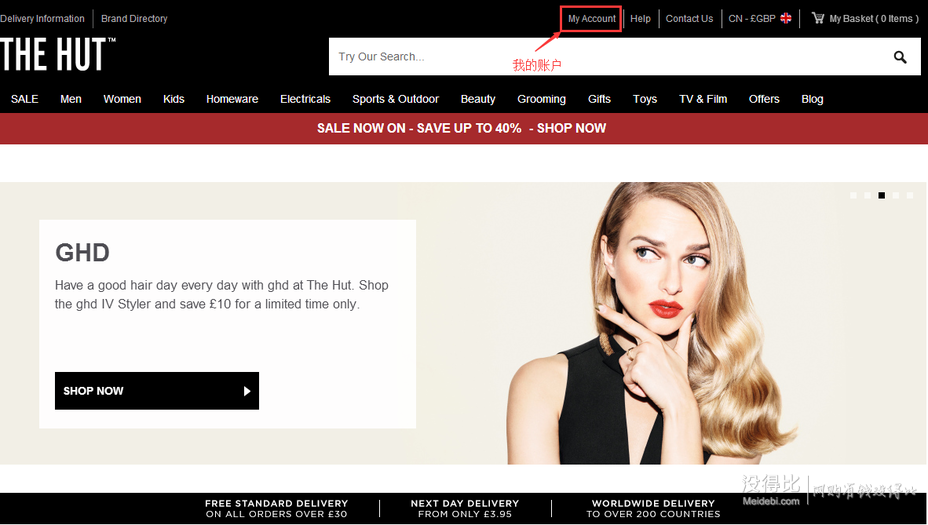
Task: Open the Gifts category
Action: [x=599, y=99]
